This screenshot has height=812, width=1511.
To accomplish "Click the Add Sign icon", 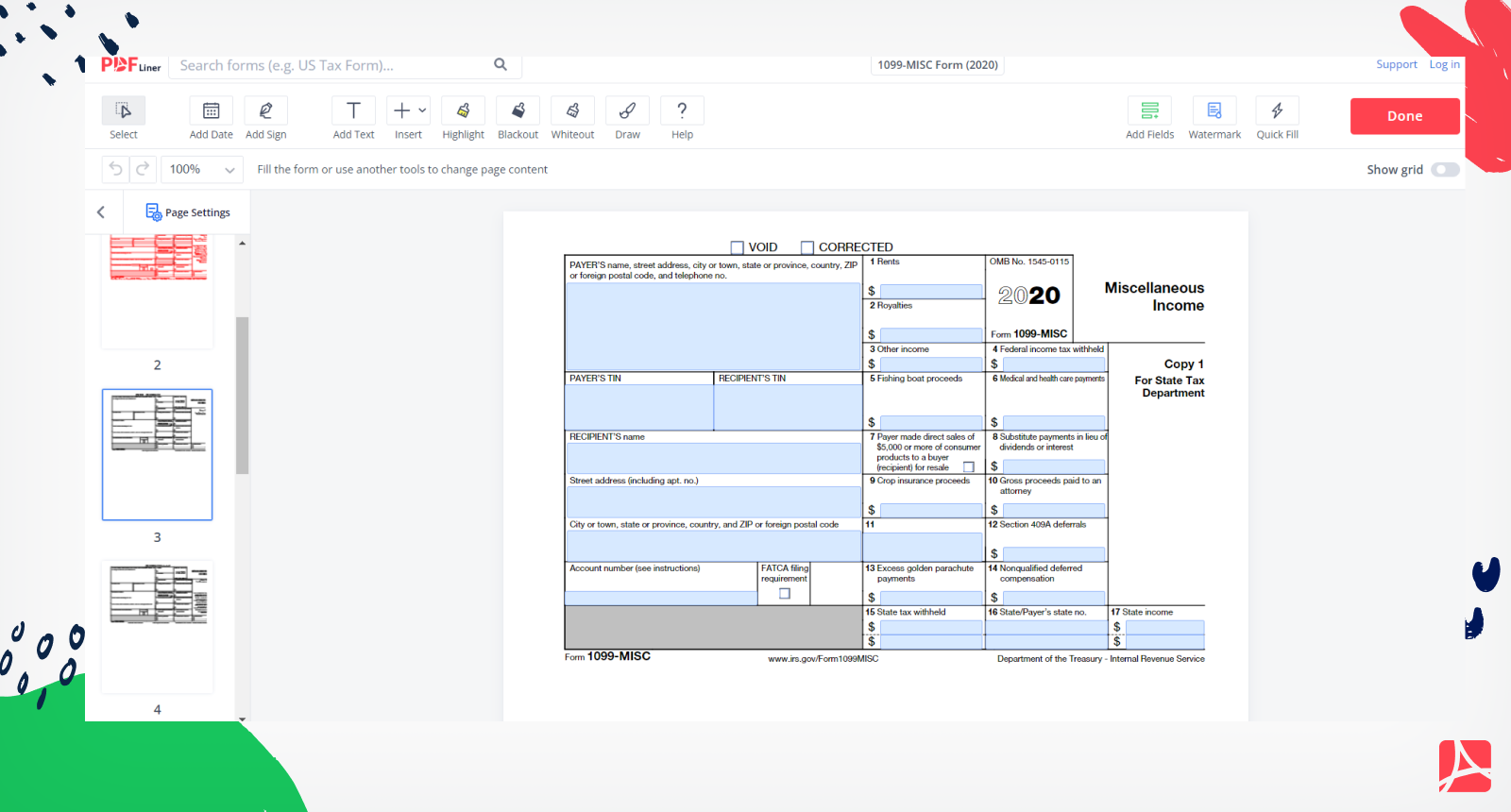I will 265,111.
